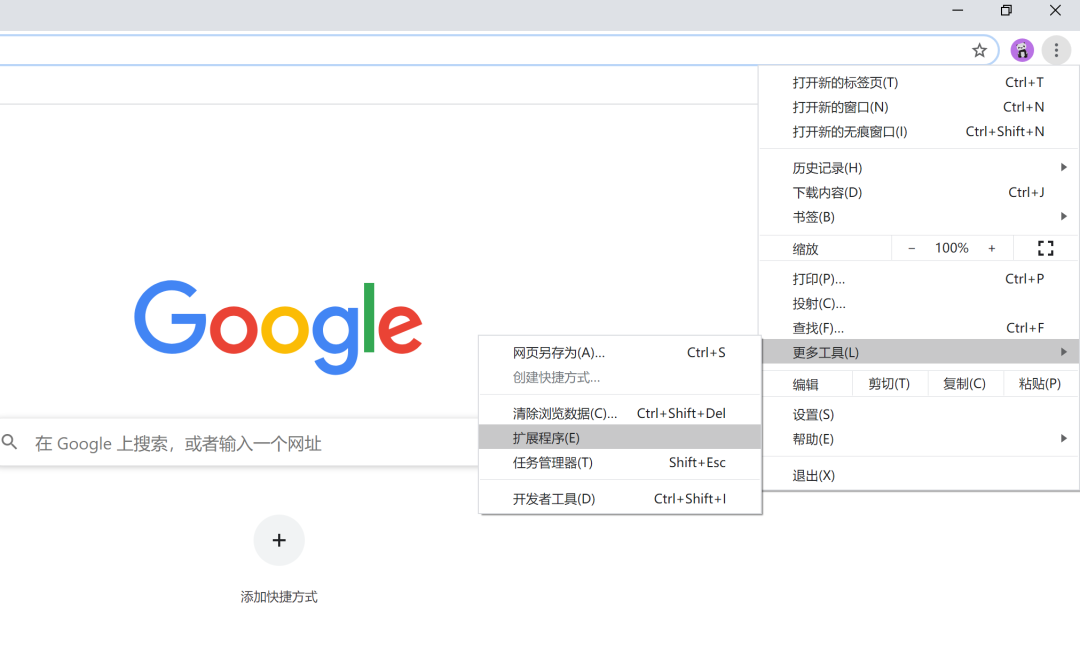Screen dimensions: 1080x655
Task: Open a new incognito window 打开新的无痕窗口(I)
Action: [919, 132]
